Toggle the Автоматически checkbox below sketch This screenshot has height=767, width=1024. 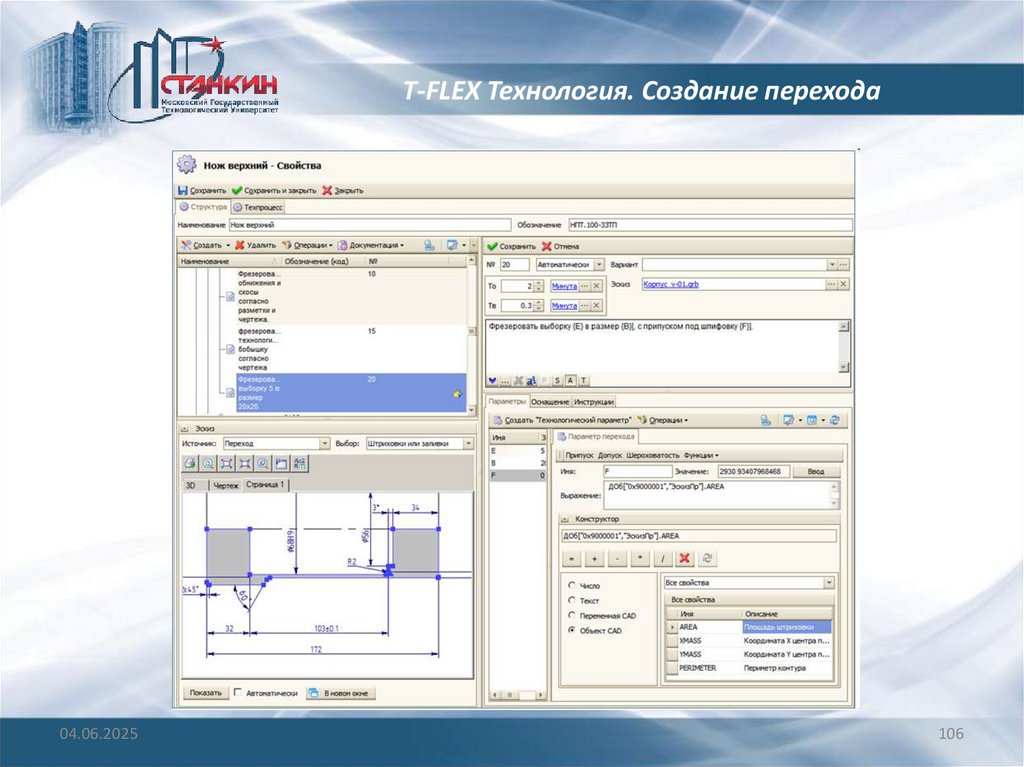click(238, 692)
